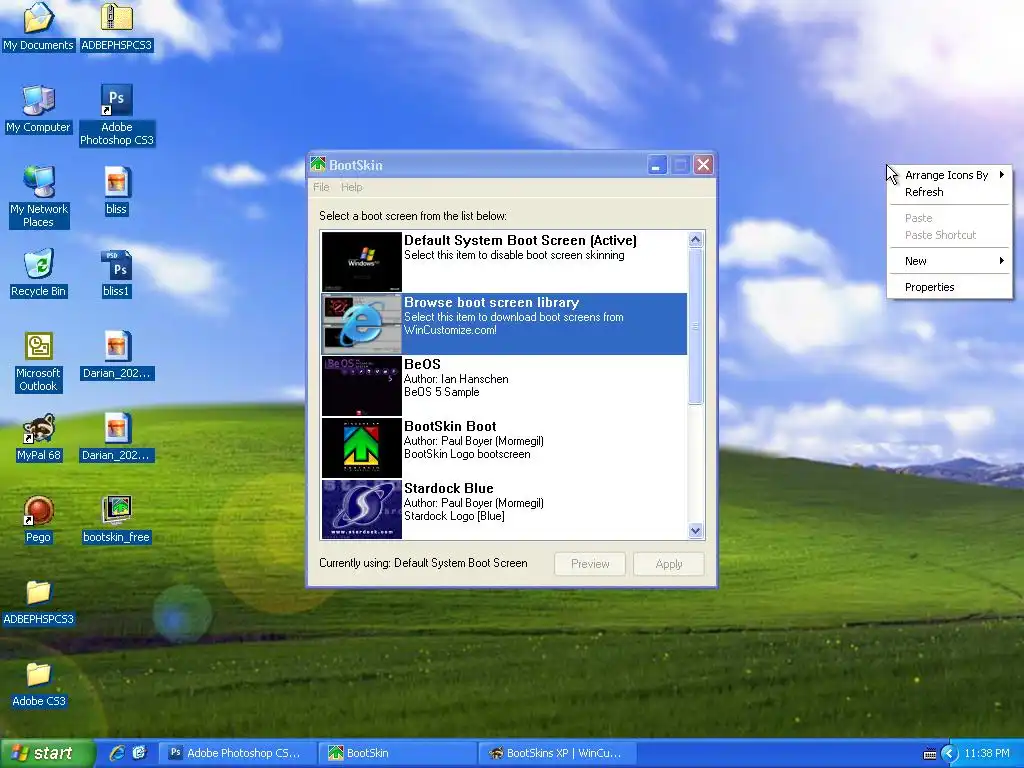Image resolution: width=1024 pixels, height=768 pixels.
Task: Switch to BootSkin taskbar button
Action: 397,753
